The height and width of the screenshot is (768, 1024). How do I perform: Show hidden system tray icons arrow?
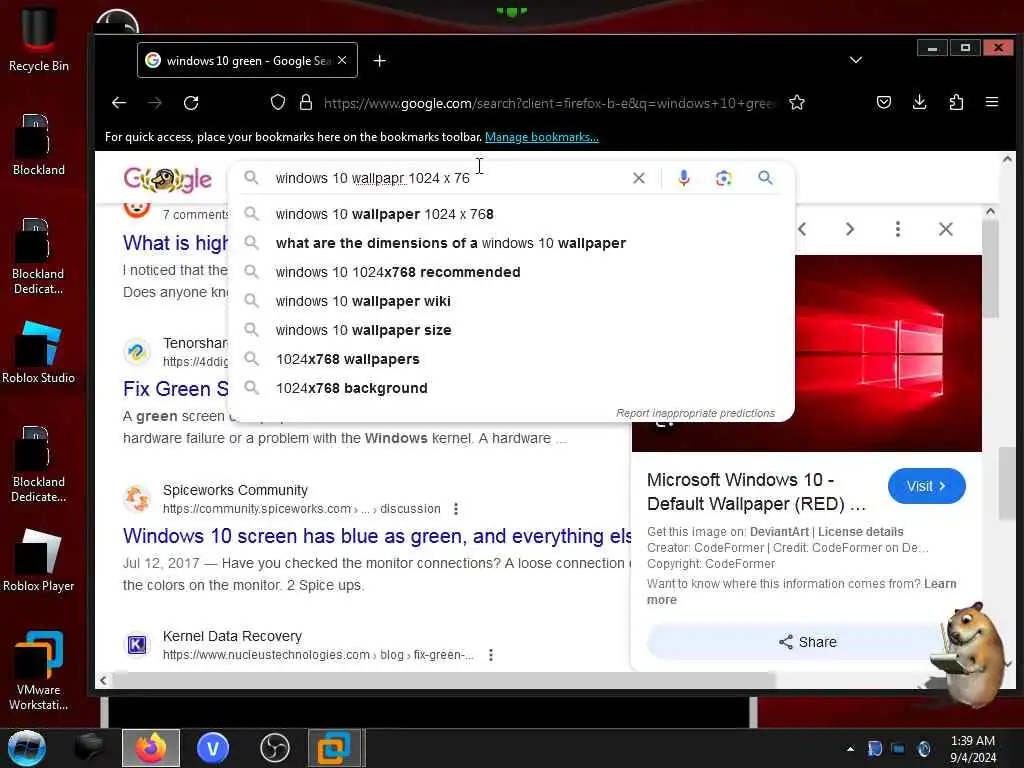click(x=850, y=749)
